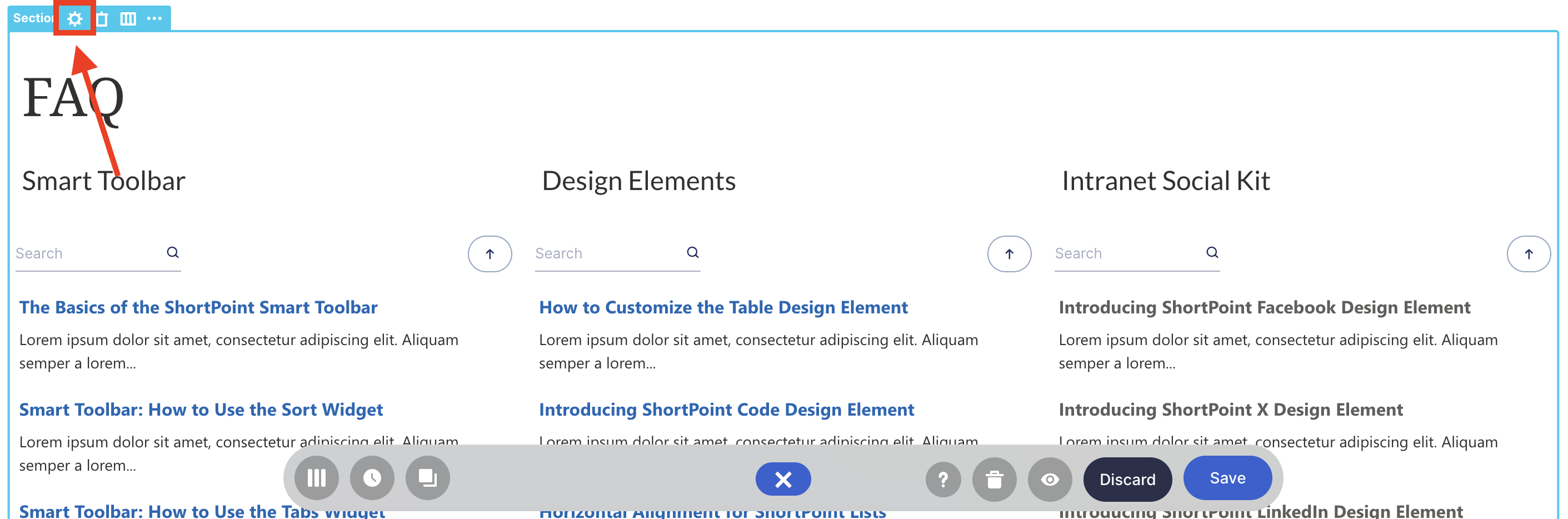Click search magnifier under Design Elements
This screenshot has width=1568, height=519.
pyautogui.click(x=693, y=252)
